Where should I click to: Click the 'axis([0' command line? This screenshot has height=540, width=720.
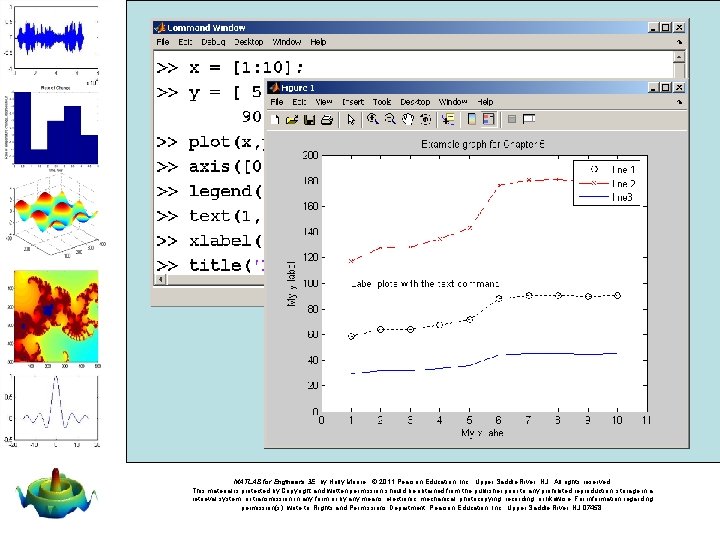[x=209, y=167]
